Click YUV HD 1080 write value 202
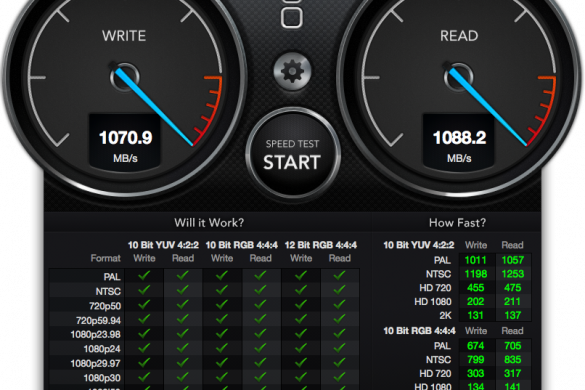Viewport: 585px width, 390px height. (476, 302)
